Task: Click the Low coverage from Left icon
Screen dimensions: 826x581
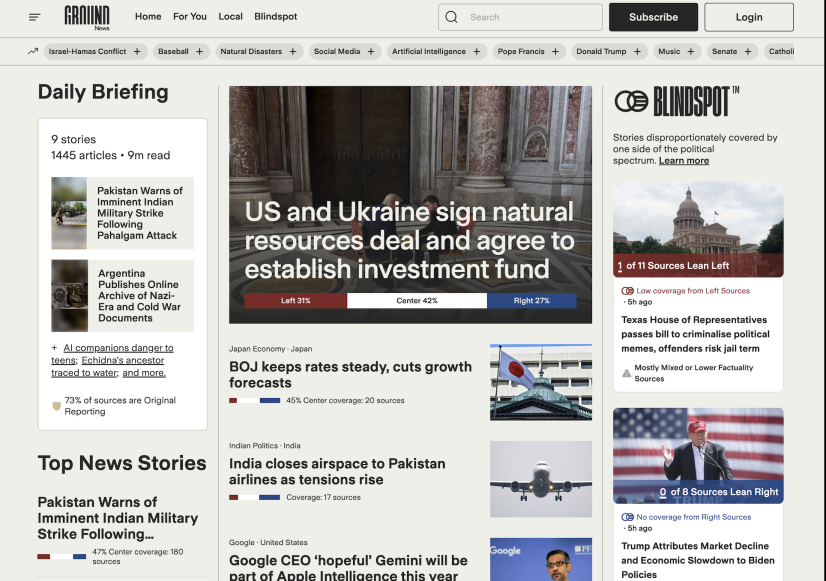Action: pos(627,291)
